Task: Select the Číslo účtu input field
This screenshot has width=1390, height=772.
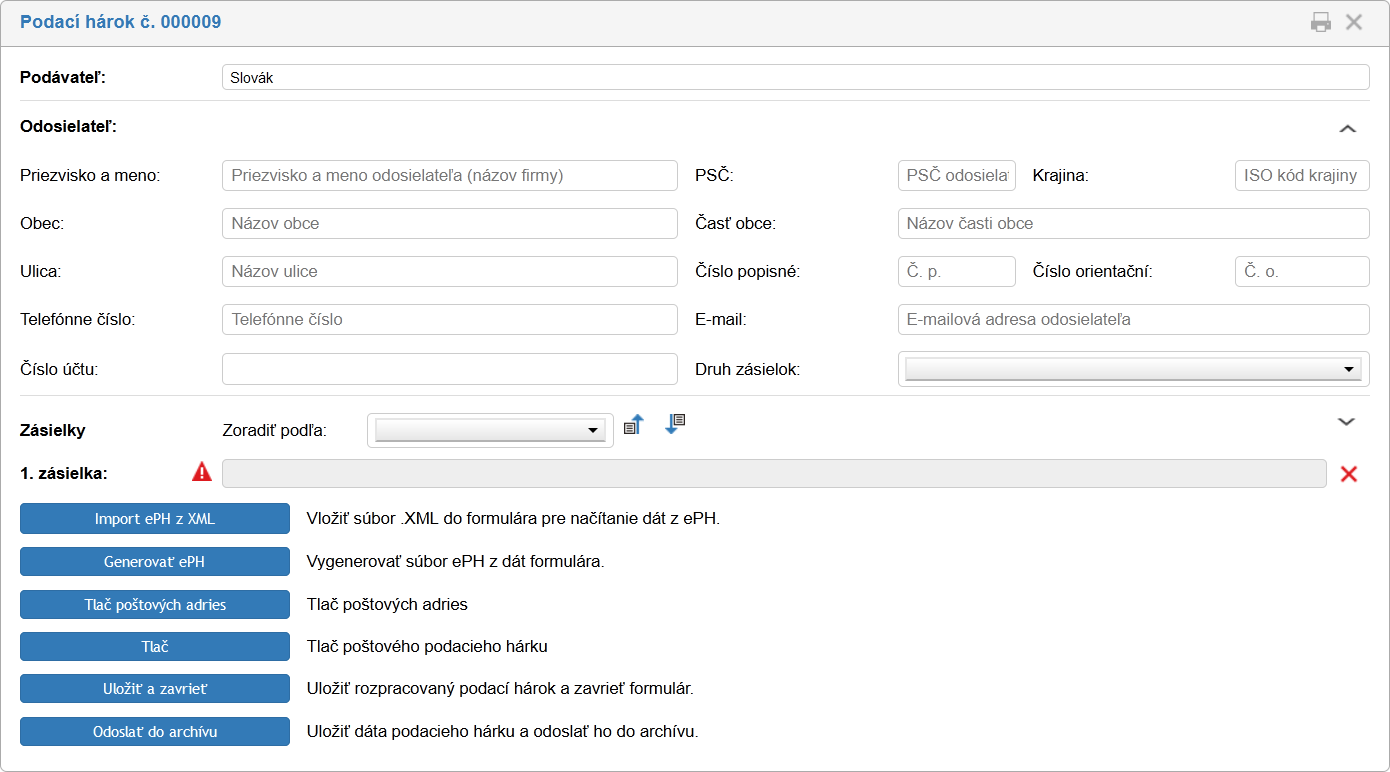Action: 449,369
